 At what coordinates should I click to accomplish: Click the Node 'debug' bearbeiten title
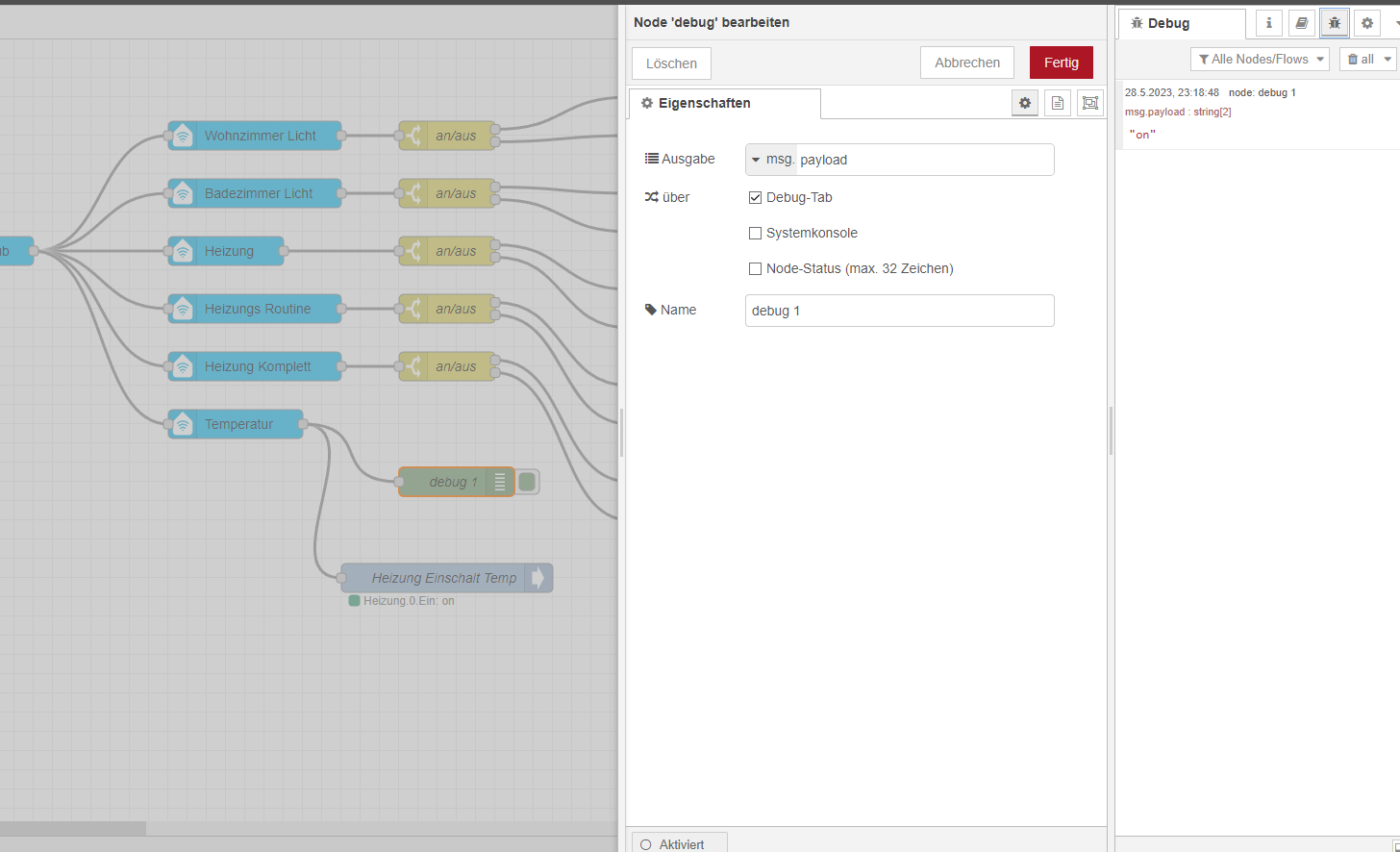pos(712,22)
